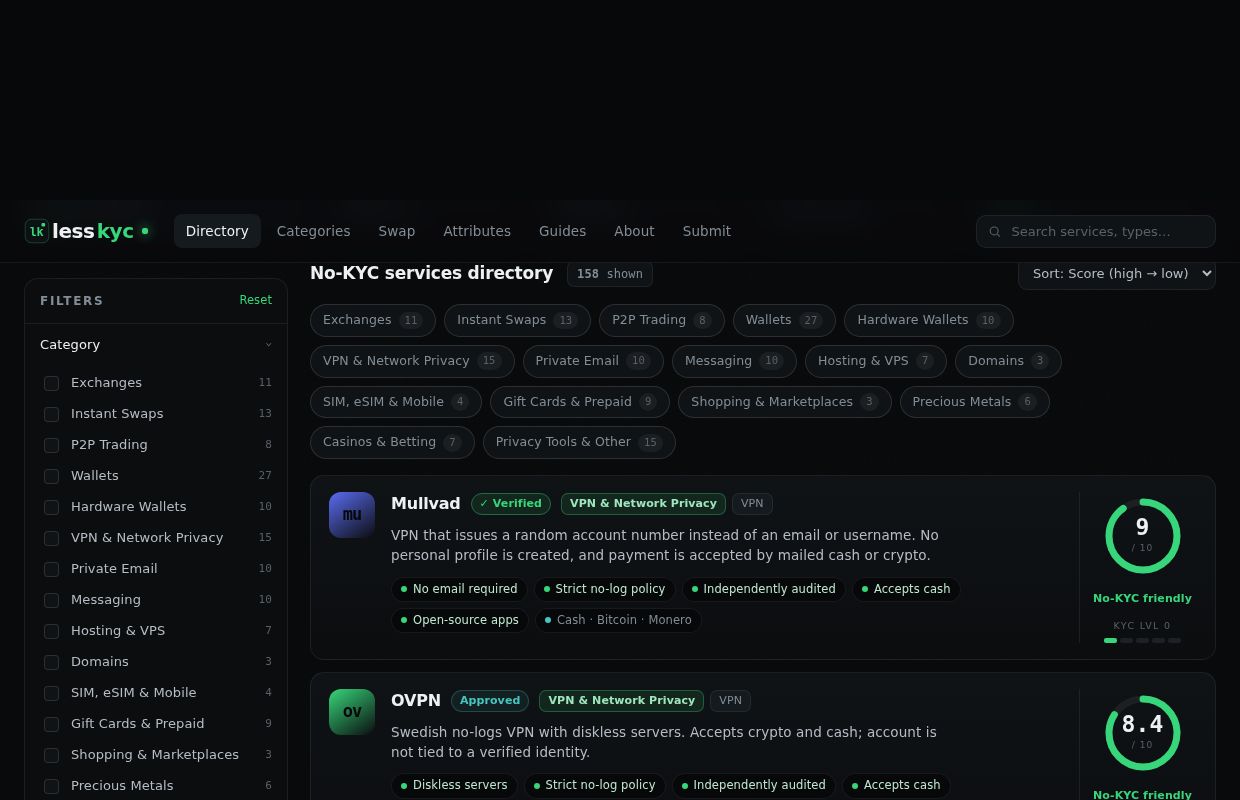Select the Private Email filter checkbox
1240x800 pixels.
point(51,569)
